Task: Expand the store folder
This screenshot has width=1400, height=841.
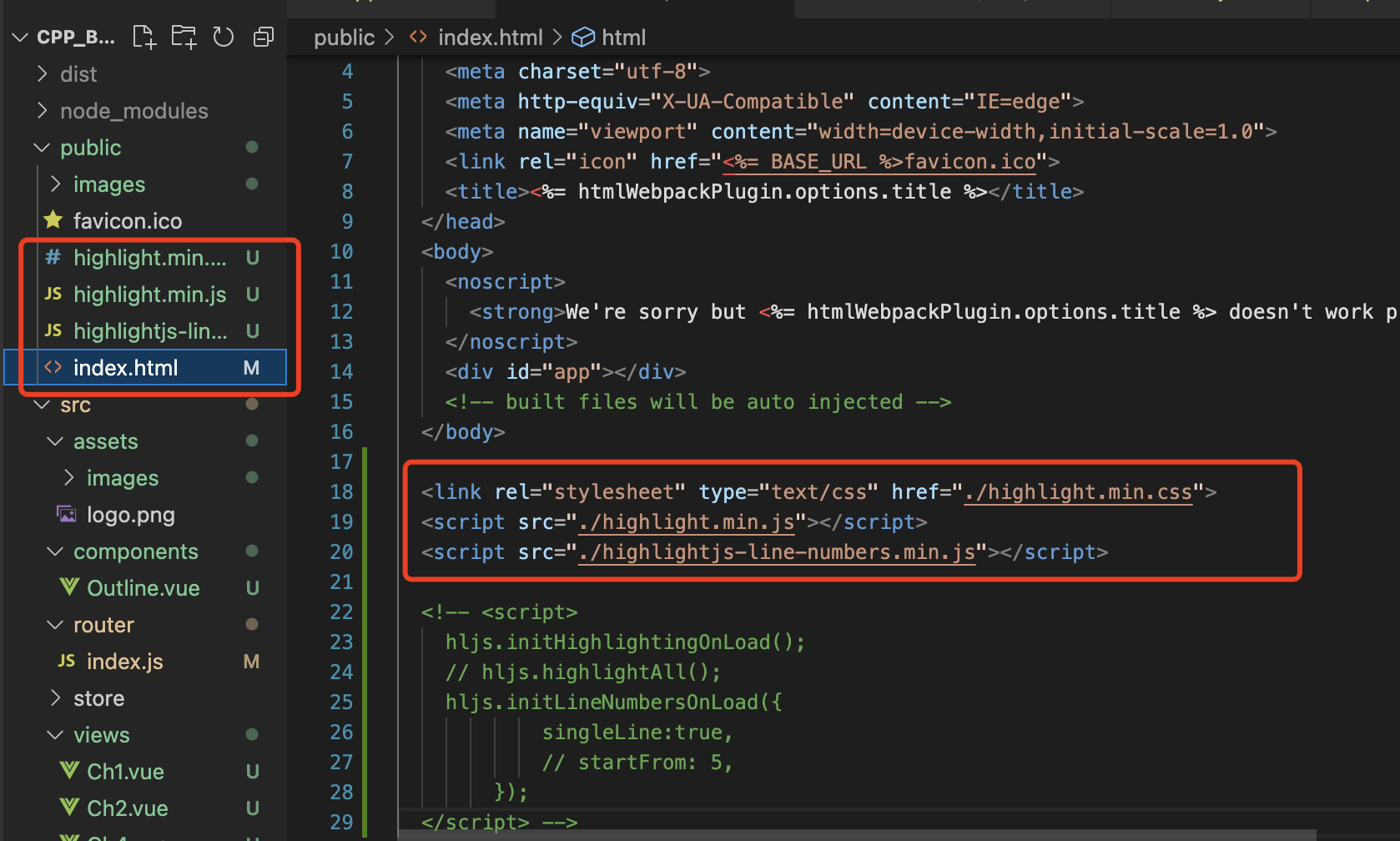Action: (x=56, y=698)
